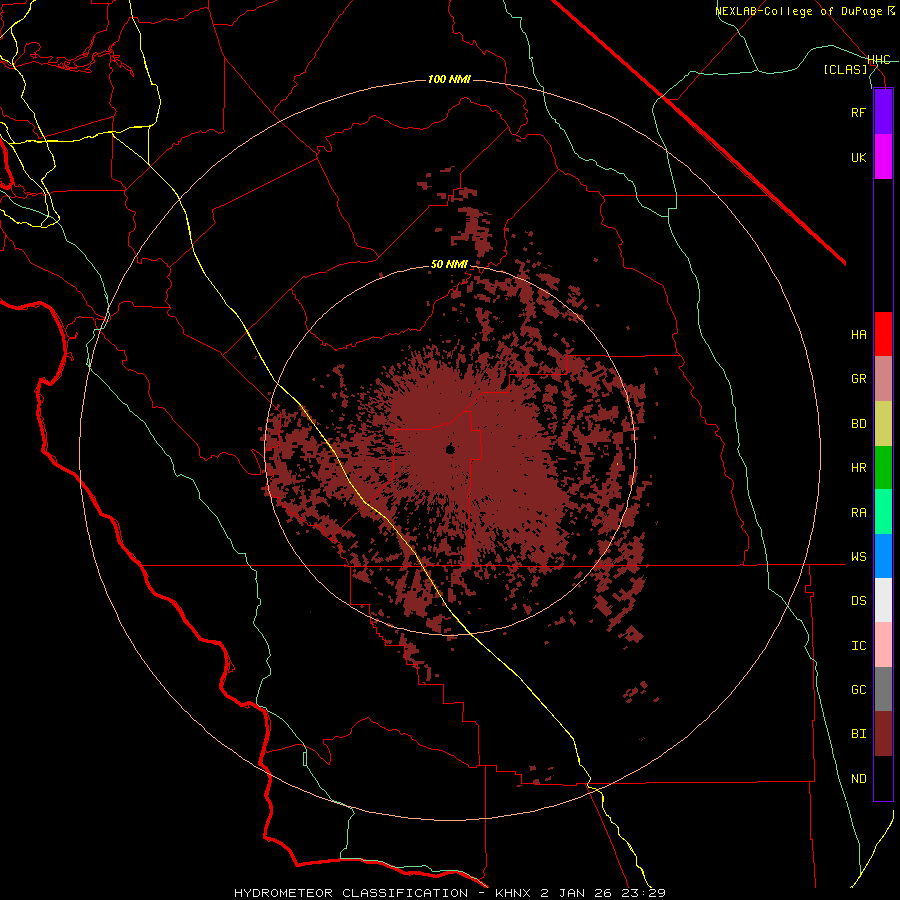Click the ND legend label
Viewport: 900px width, 900px height.
[858, 779]
